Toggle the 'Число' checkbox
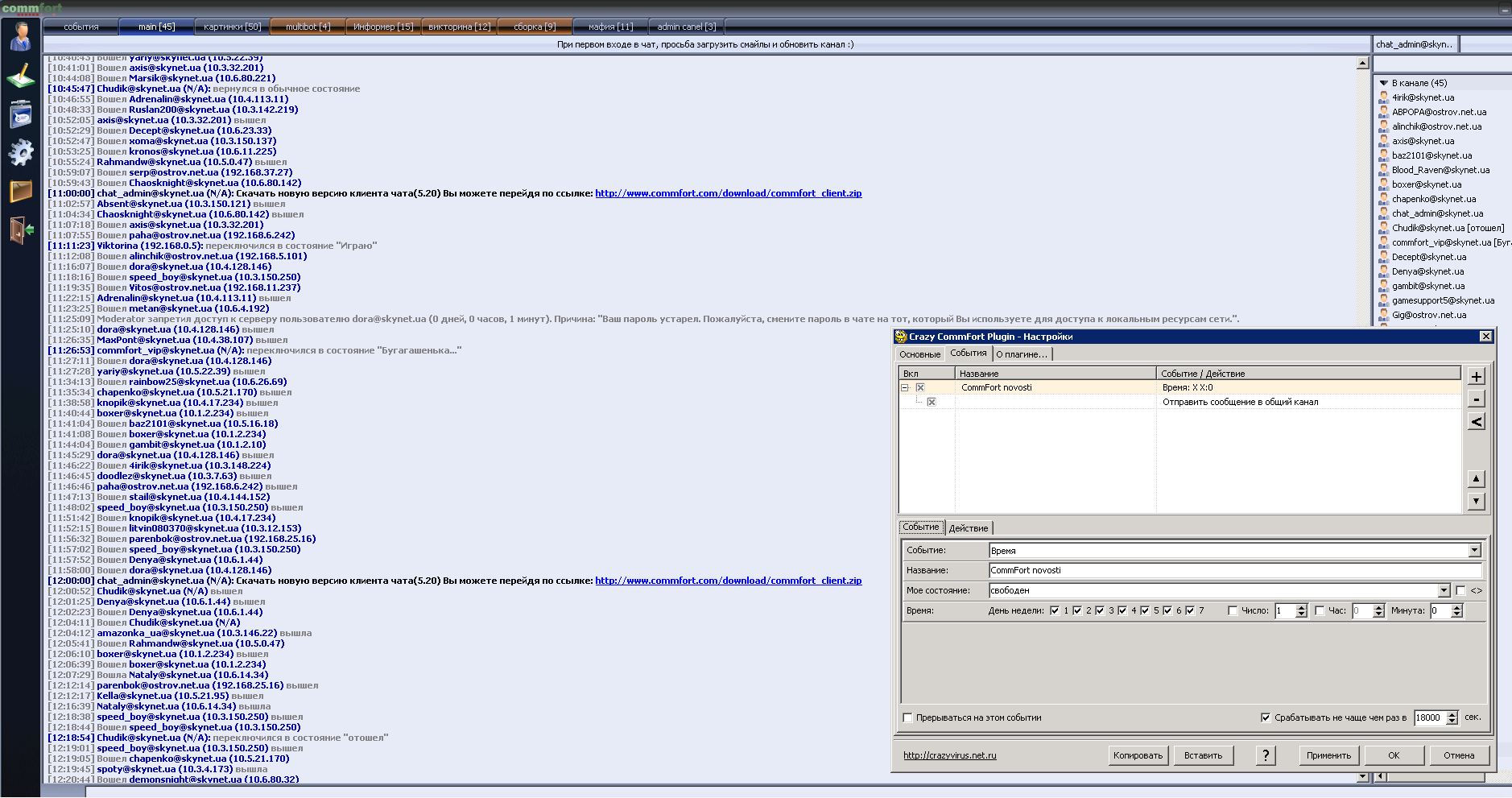1512x798 pixels. tap(1233, 611)
